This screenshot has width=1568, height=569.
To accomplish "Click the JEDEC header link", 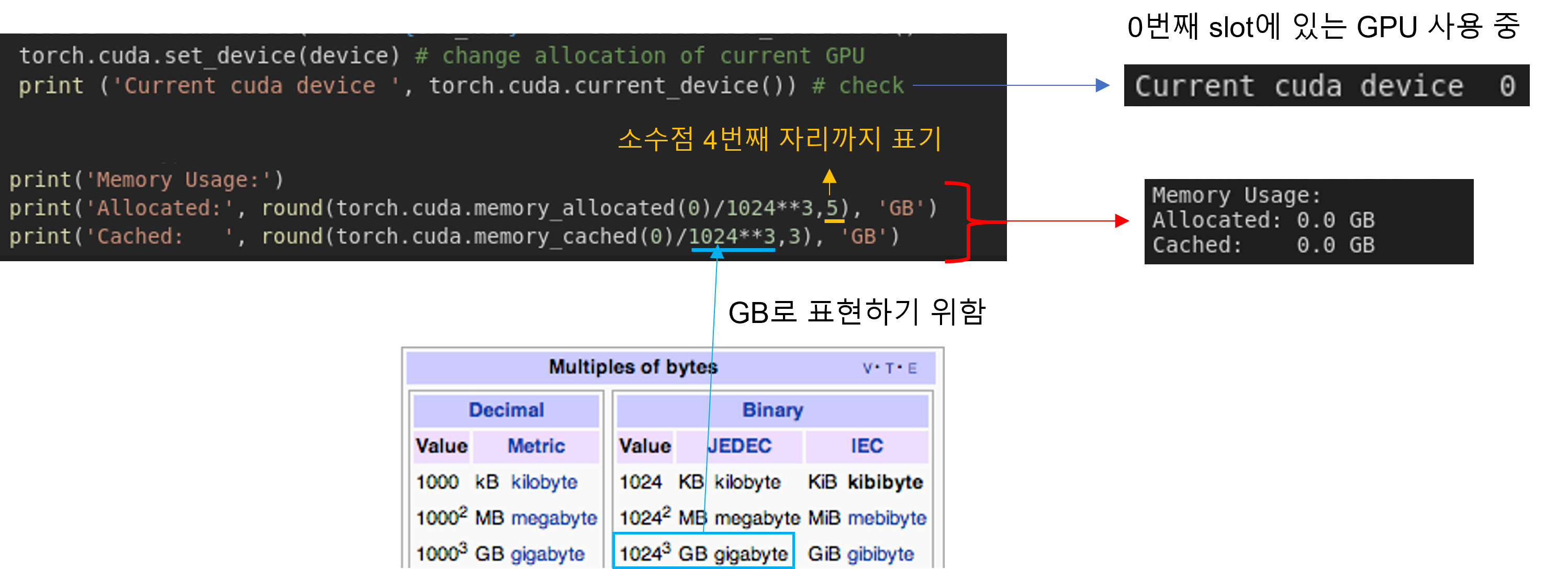I will [x=739, y=445].
